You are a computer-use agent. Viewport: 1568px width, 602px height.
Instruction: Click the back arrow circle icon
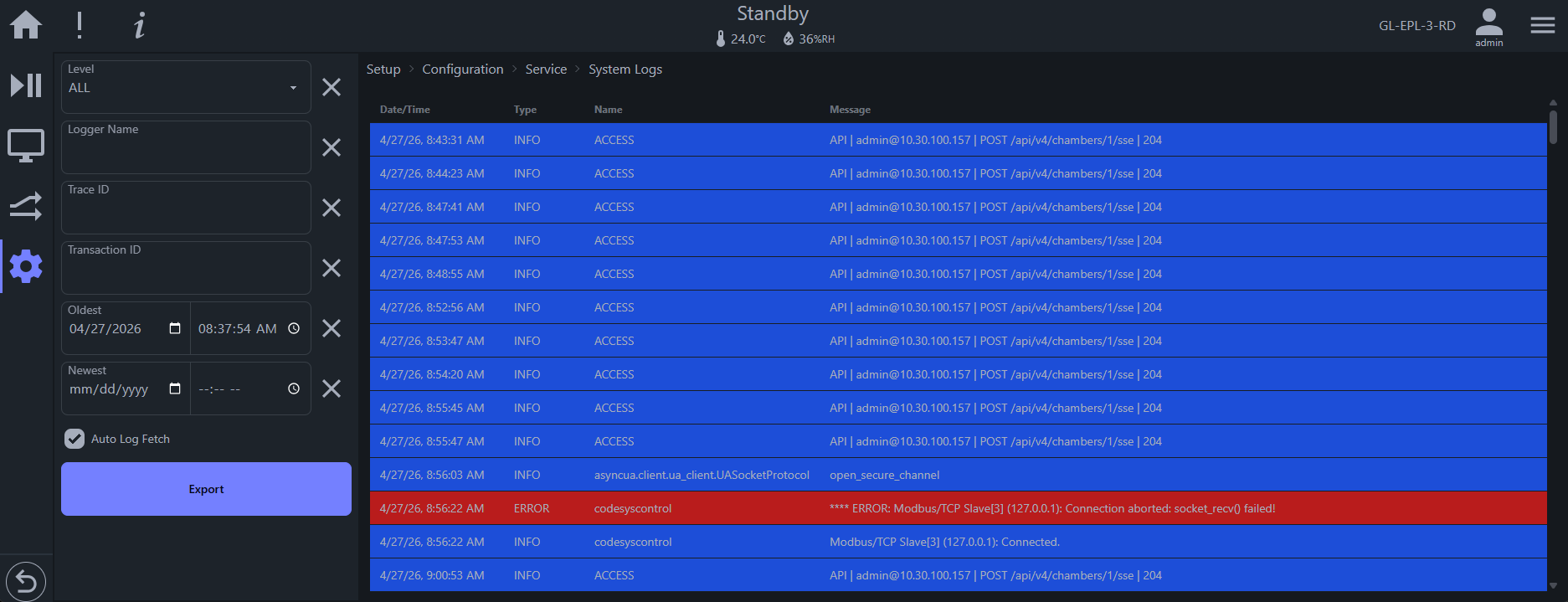click(x=26, y=581)
